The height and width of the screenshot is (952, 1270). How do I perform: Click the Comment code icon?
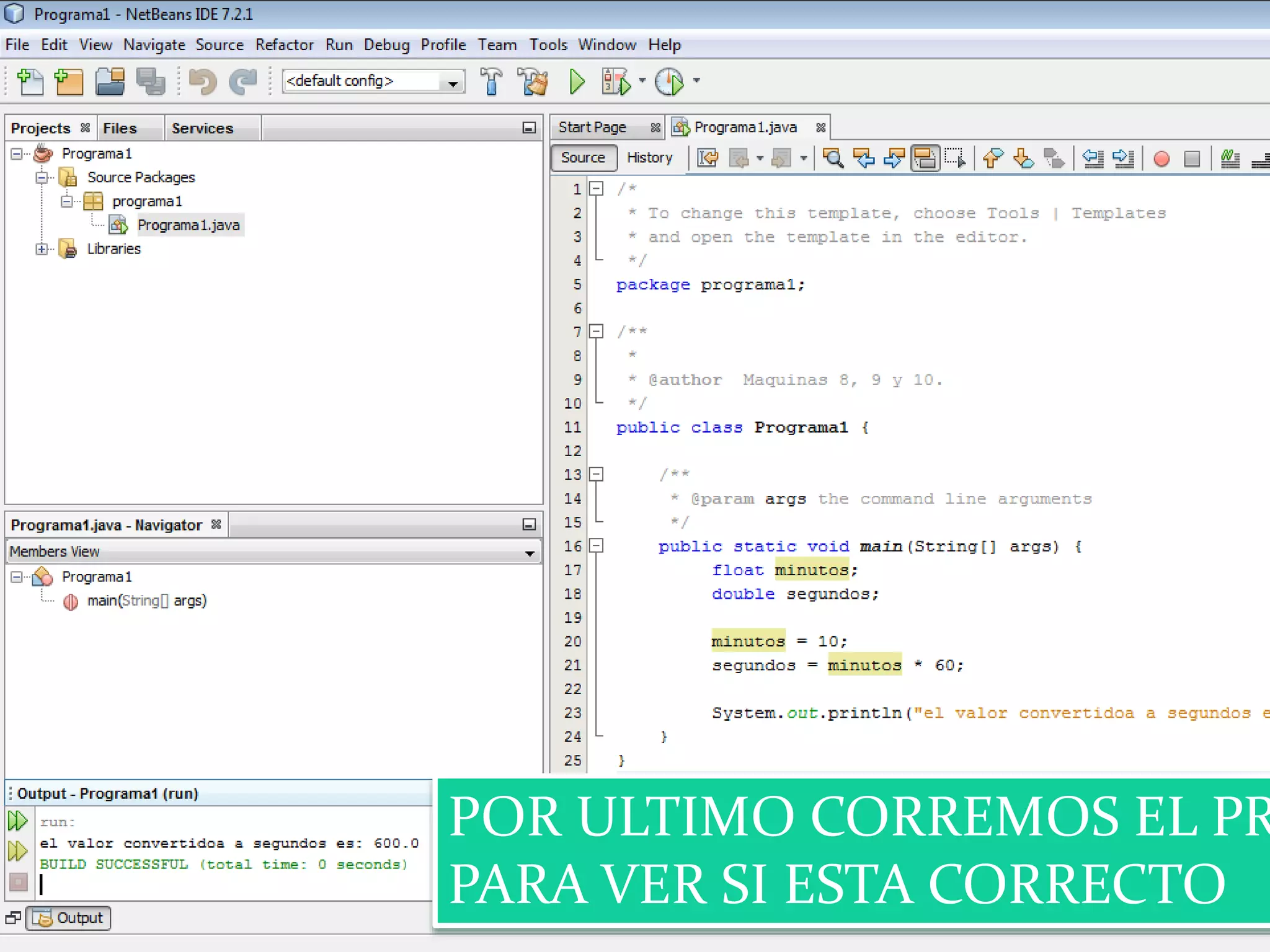tap(1230, 159)
